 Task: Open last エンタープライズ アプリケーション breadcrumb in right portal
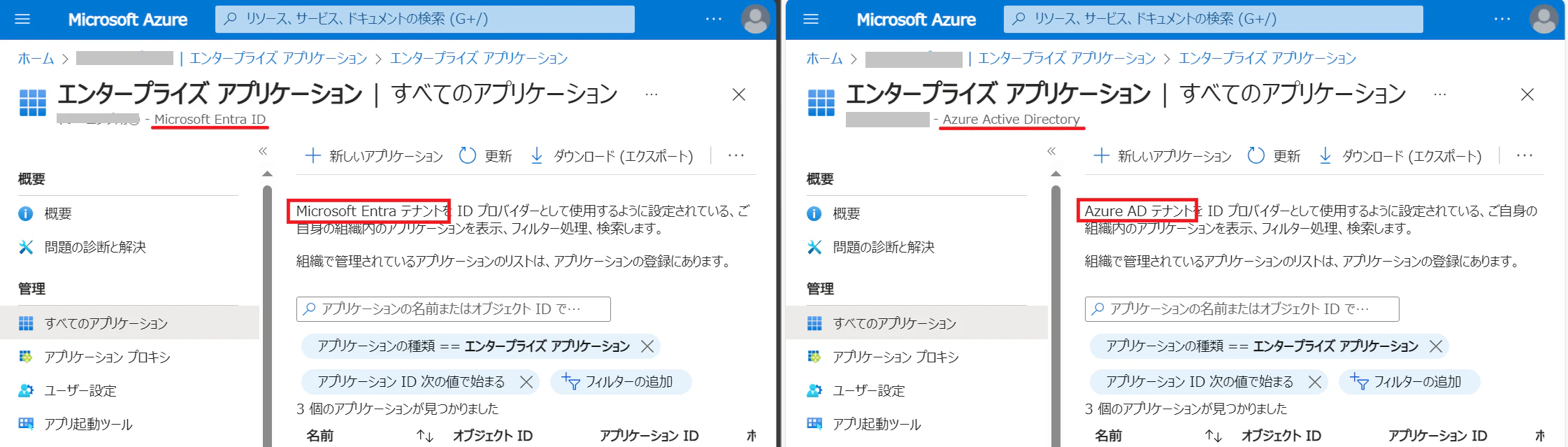[1267, 58]
